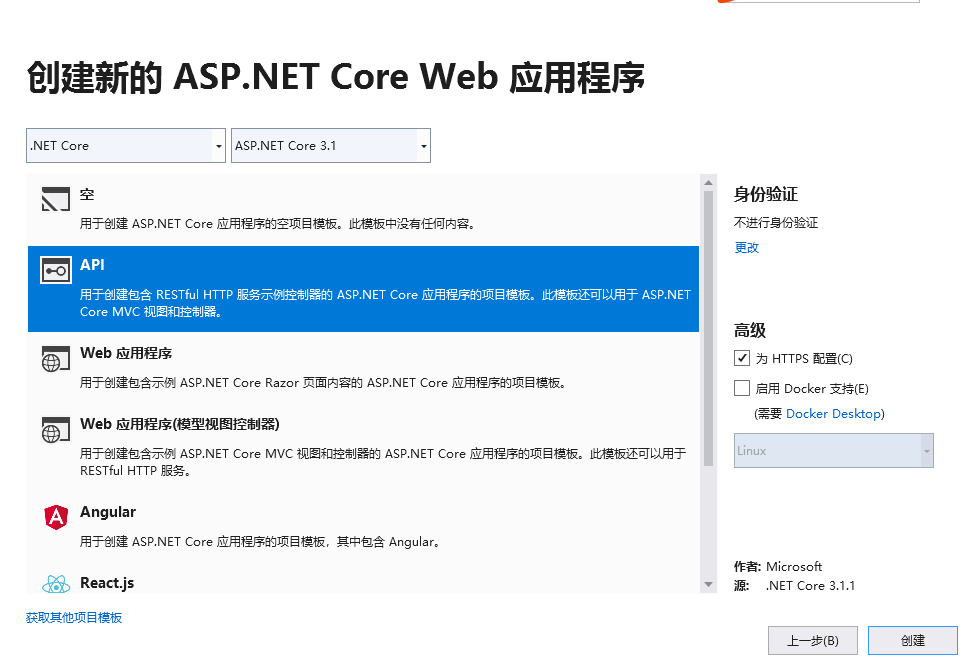The height and width of the screenshot is (672, 973).
Task: Click the scroll-down arrow of template list
Action: coord(708,585)
